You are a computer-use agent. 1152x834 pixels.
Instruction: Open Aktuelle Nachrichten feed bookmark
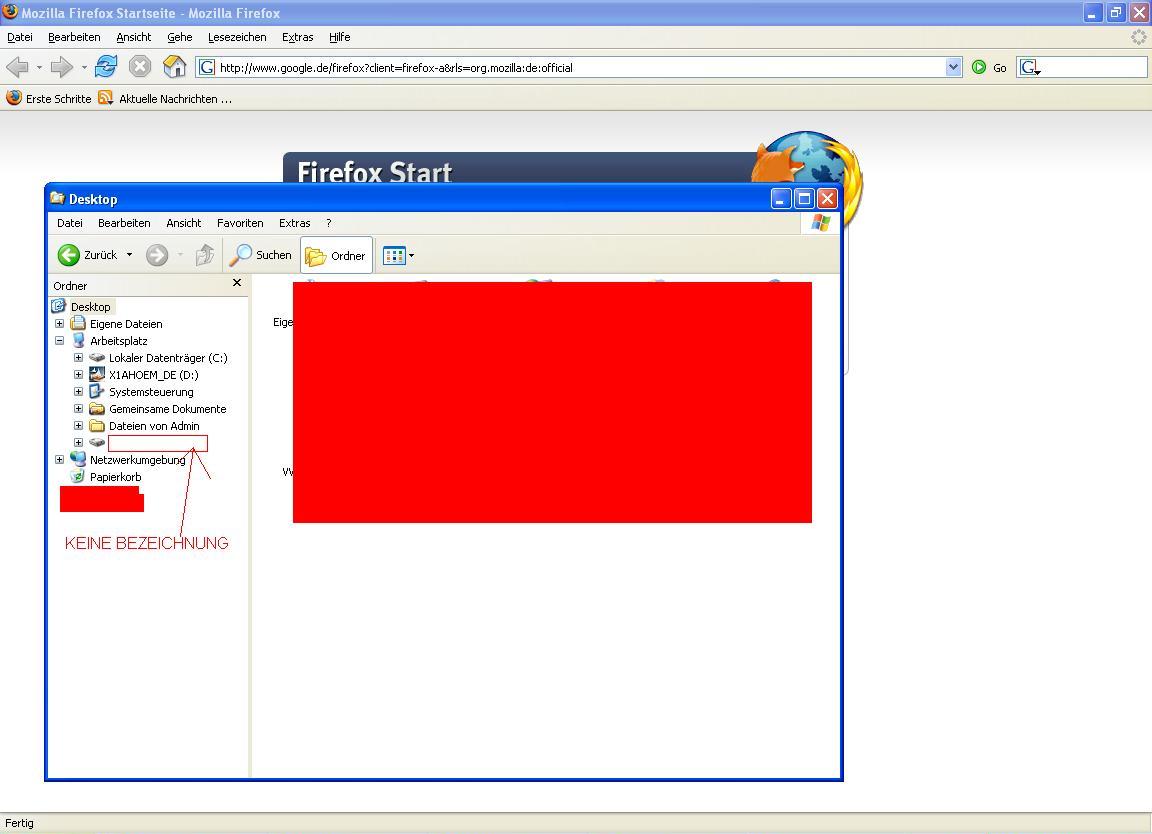pyautogui.click(x=165, y=98)
